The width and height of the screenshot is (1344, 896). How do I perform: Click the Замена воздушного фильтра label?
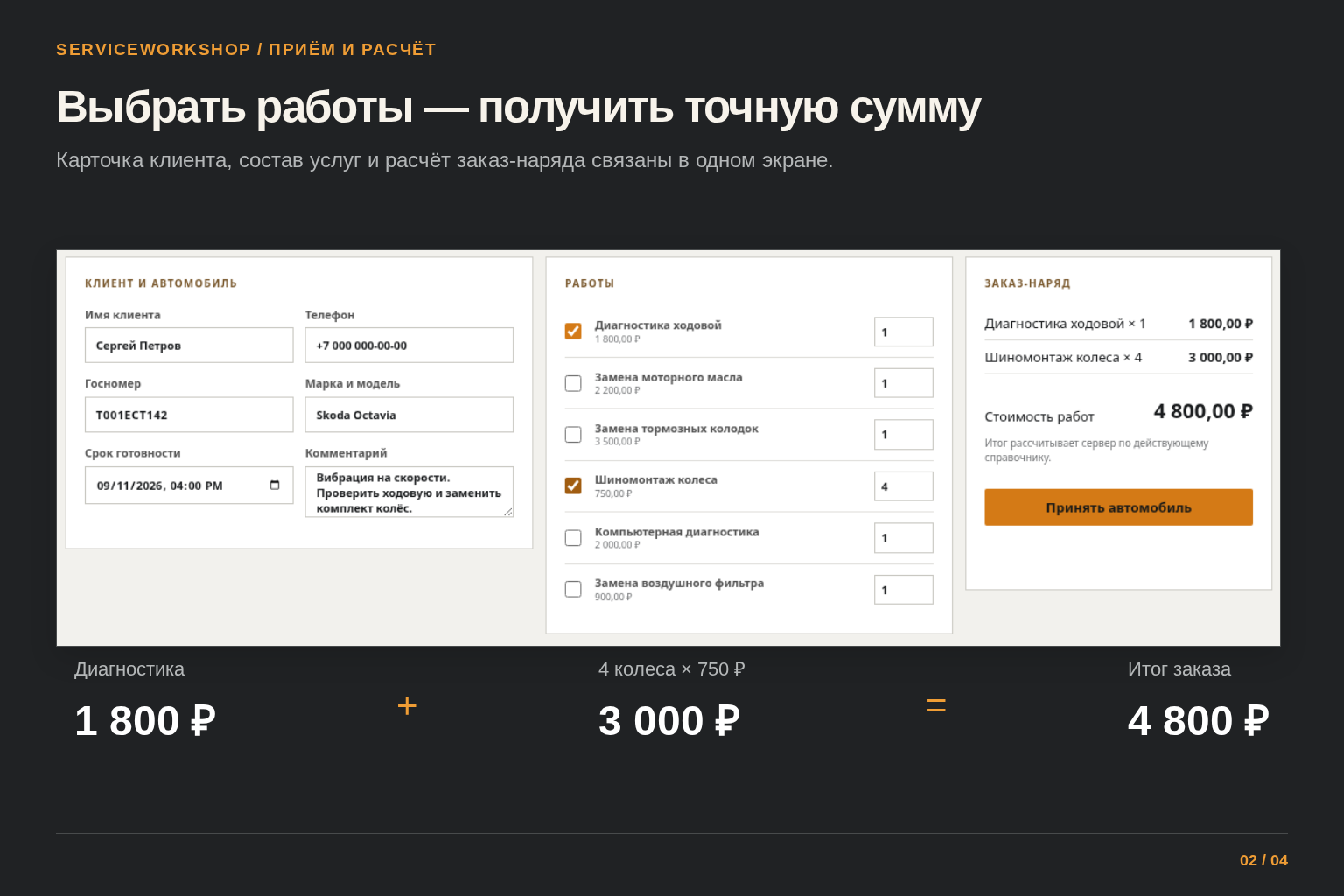pyautogui.click(x=679, y=583)
